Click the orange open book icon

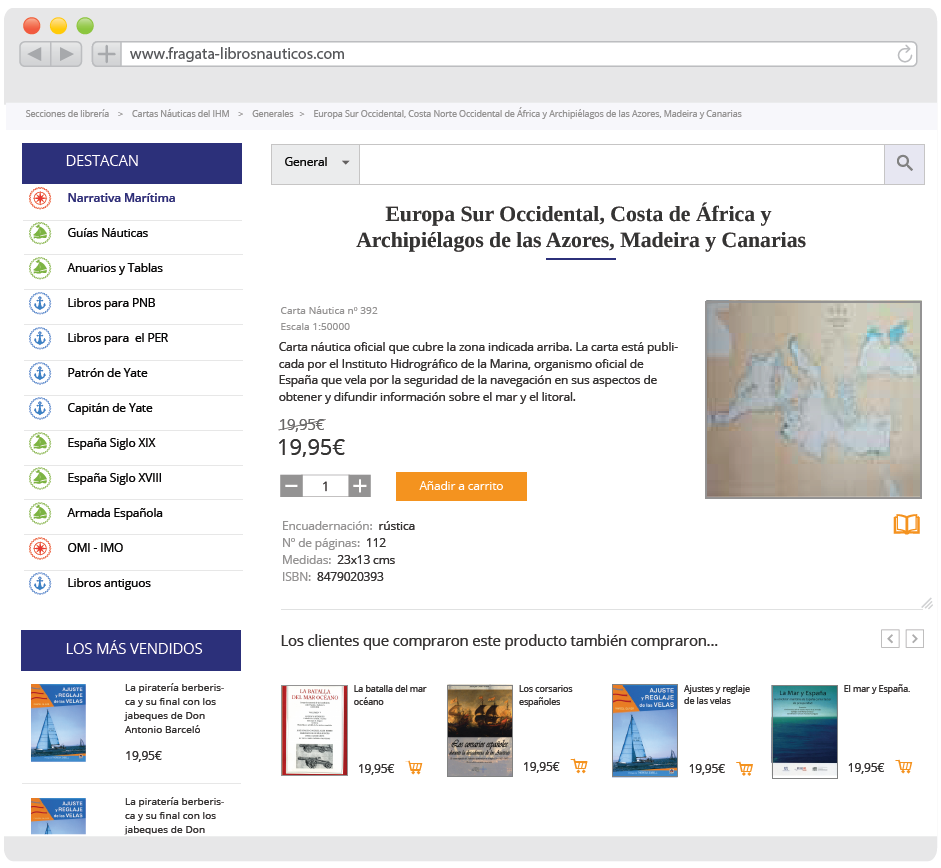click(x=906, y=524)
